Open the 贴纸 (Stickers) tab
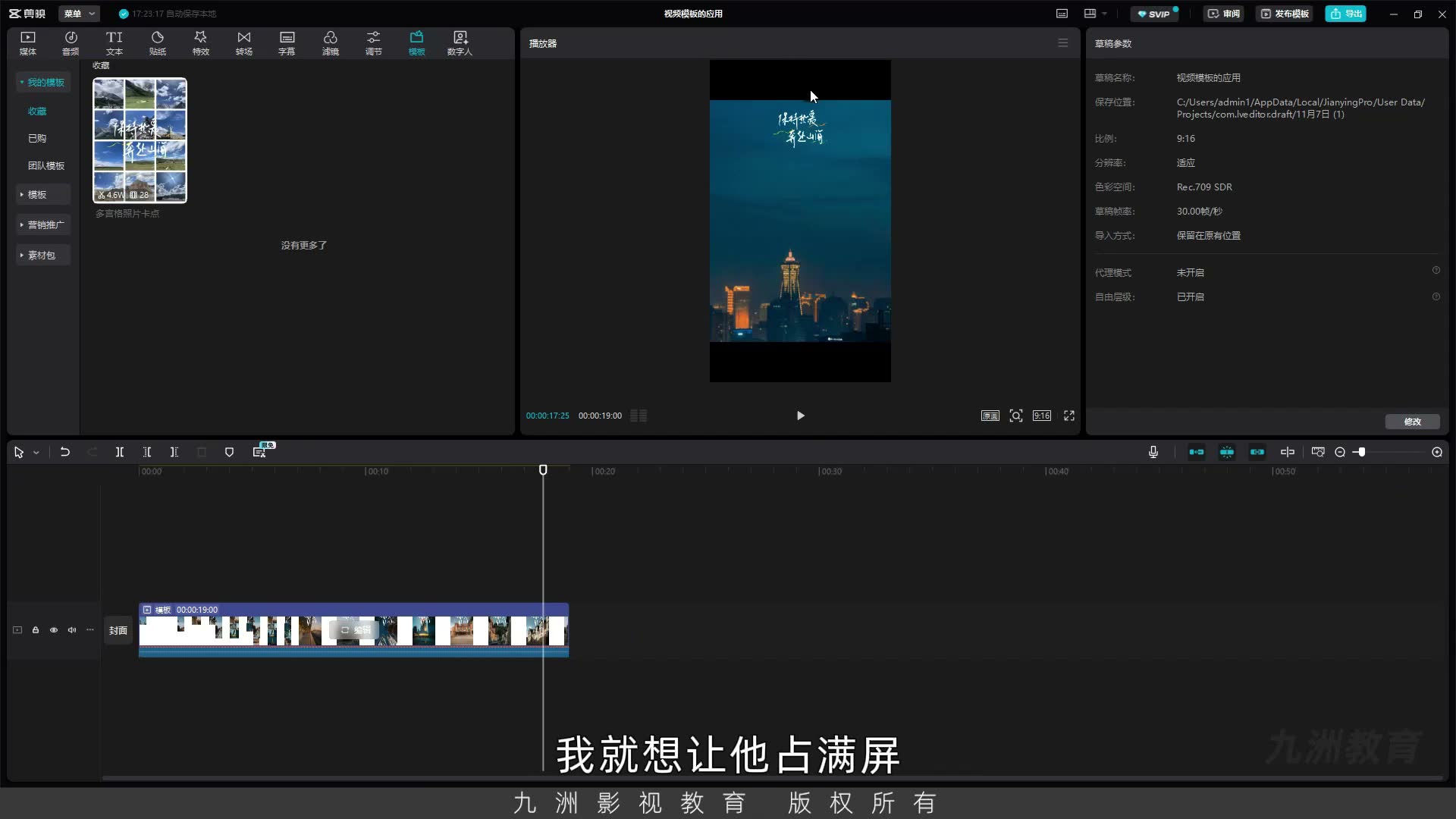The width and height of the screenshot is (1456, 819). [x=158, y=43]
